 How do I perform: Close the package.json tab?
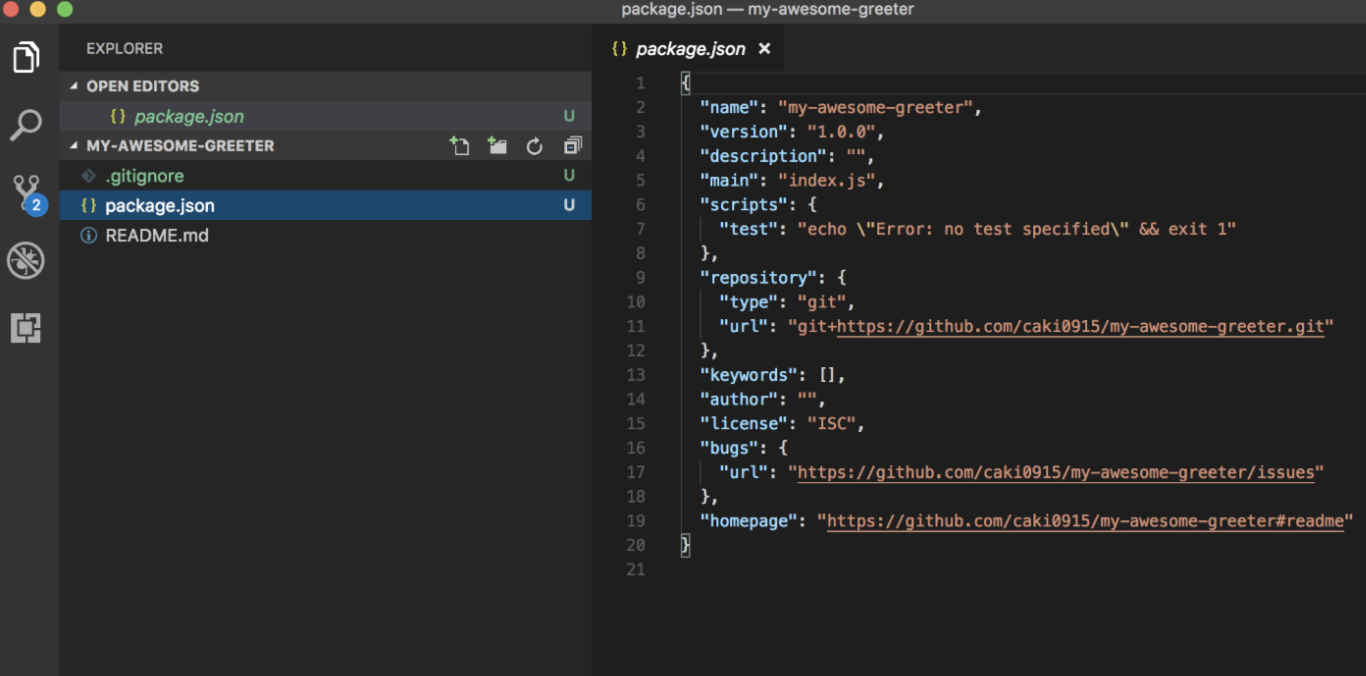click(x=764, y=49)
